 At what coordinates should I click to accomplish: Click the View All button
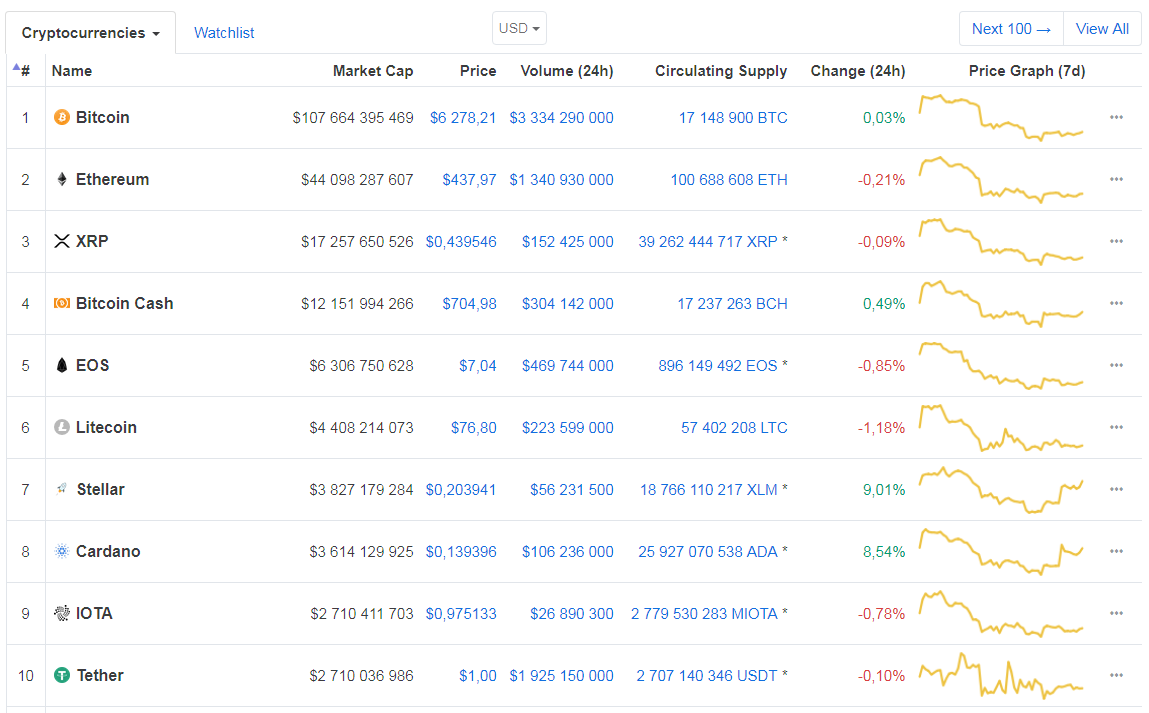coord(1102,29)
